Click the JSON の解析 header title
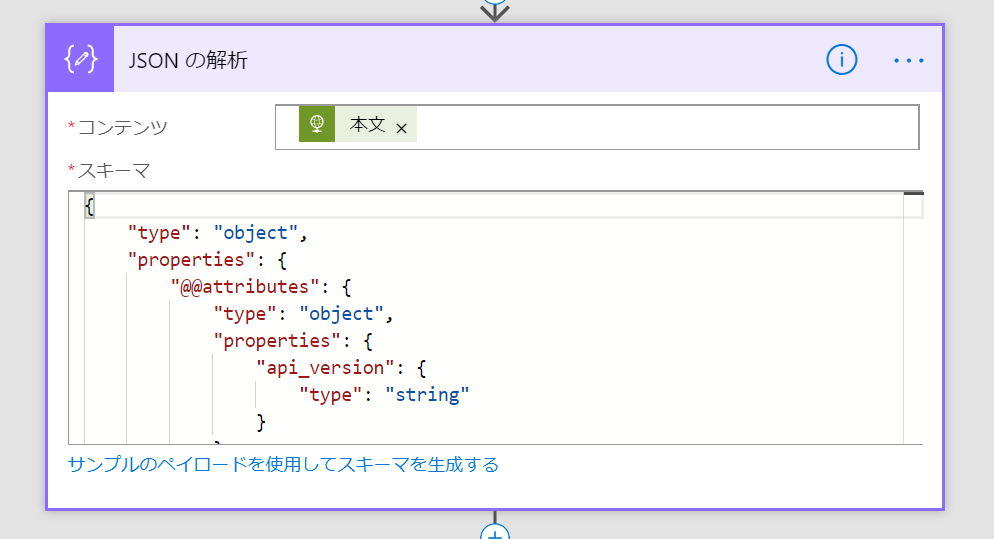This screenshot has width=994, height=539. 188,60
